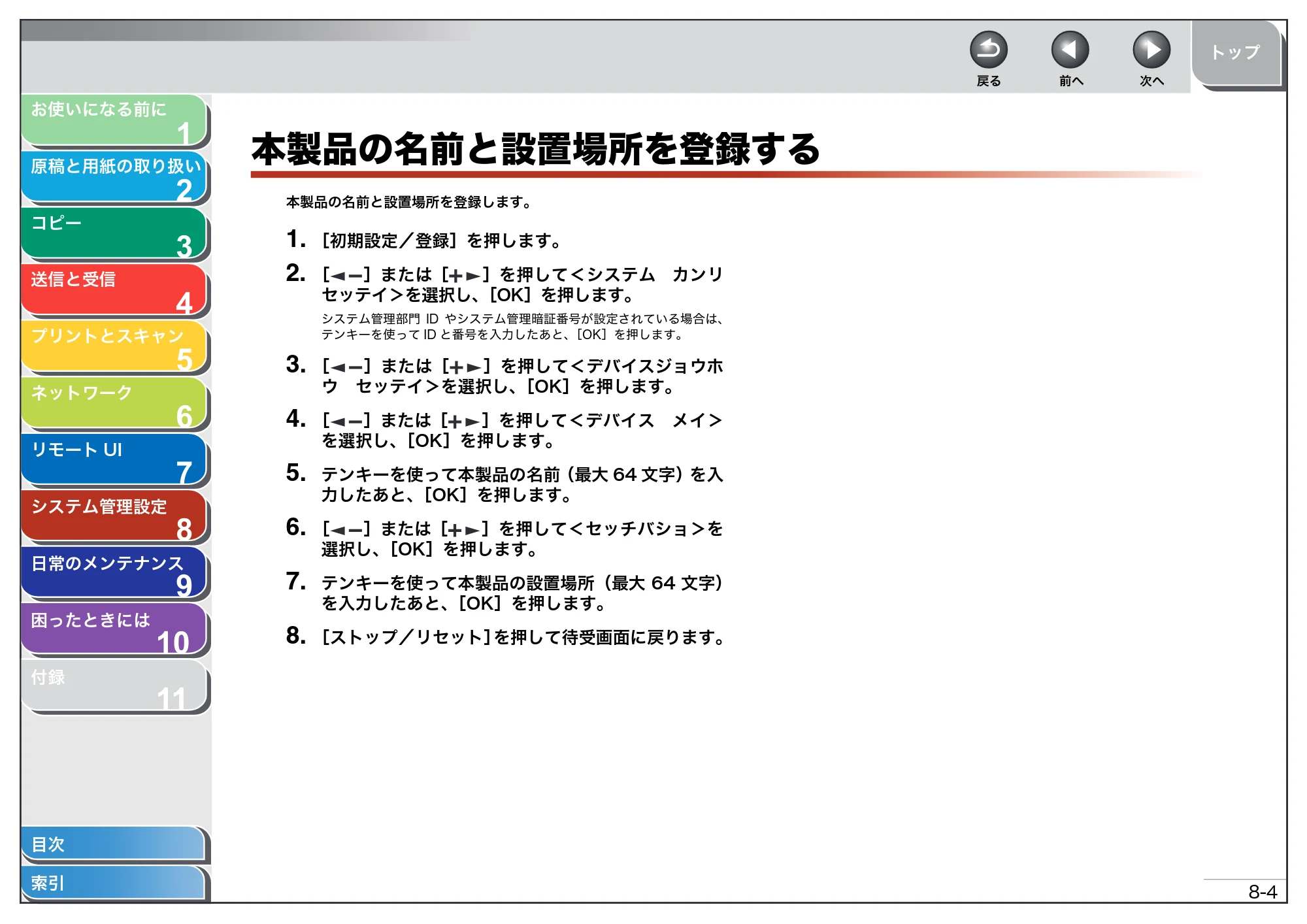Open the トップ tab
Image resolution: width=1307 pixels, height=924 pixels.
point(1235,53)
